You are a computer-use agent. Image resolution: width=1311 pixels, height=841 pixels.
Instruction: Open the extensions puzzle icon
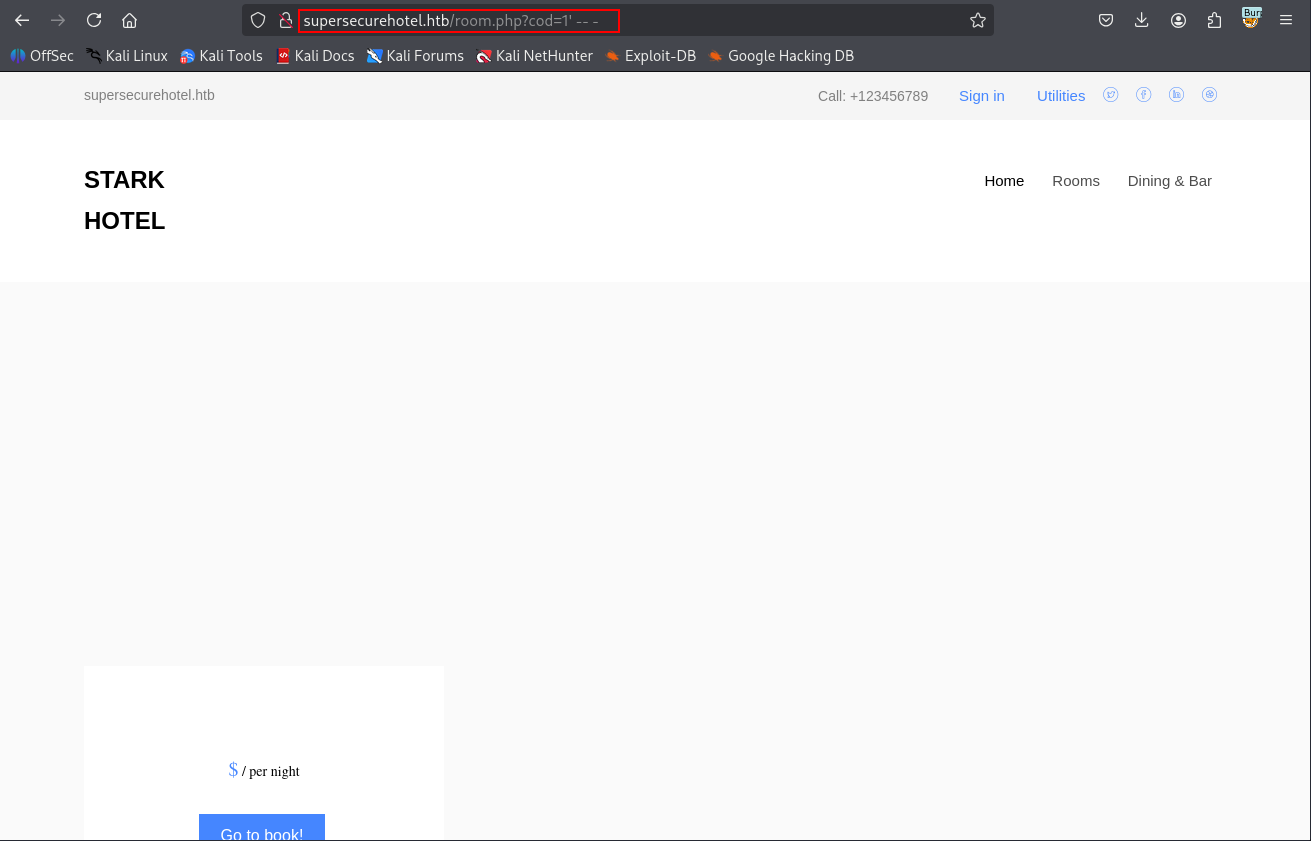1214,20
